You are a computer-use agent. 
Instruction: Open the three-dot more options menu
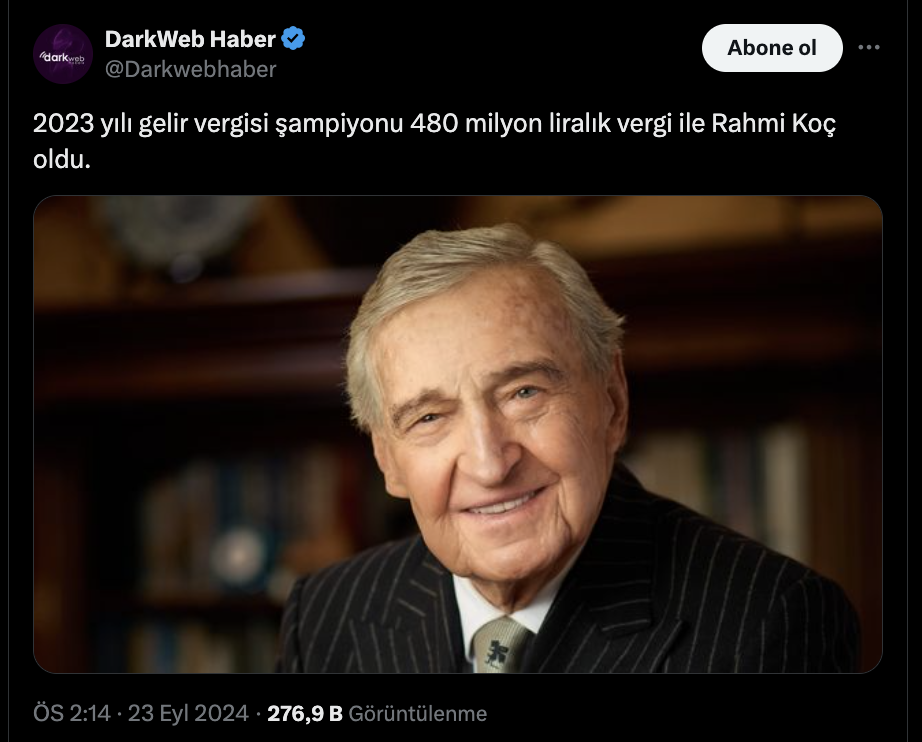869,48
